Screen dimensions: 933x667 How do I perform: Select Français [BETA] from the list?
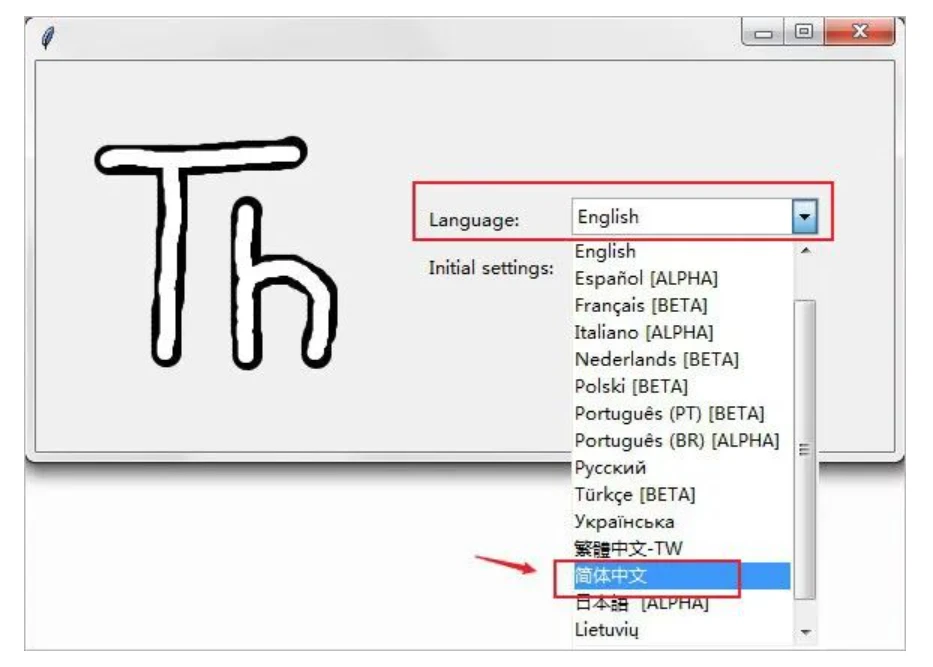tap(641, 305)
